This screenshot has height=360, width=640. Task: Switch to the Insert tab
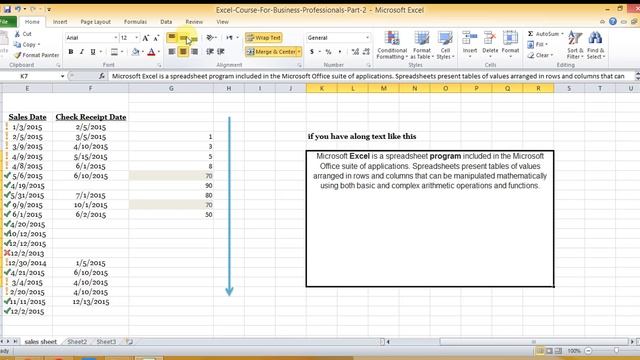tap(60, 22)
